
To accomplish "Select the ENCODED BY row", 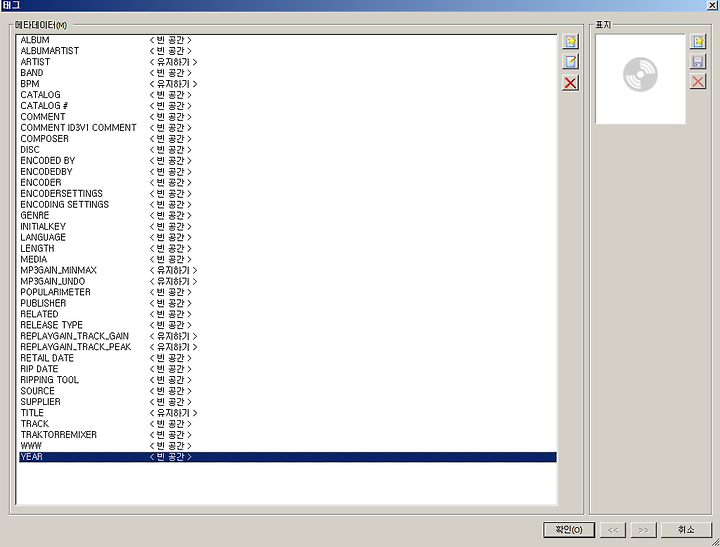I will click(x=288, y=161).
